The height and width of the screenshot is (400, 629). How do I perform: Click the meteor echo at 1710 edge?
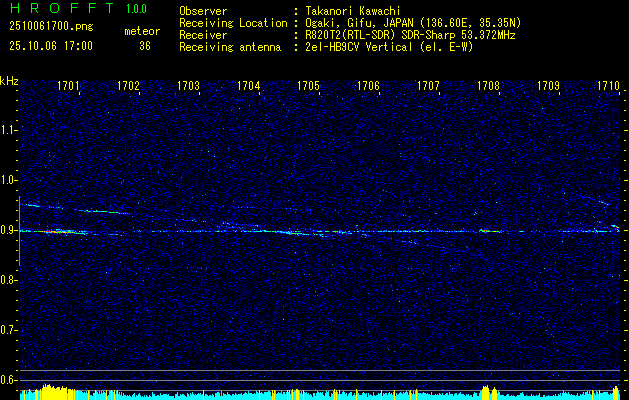click(x=615, y=228)
